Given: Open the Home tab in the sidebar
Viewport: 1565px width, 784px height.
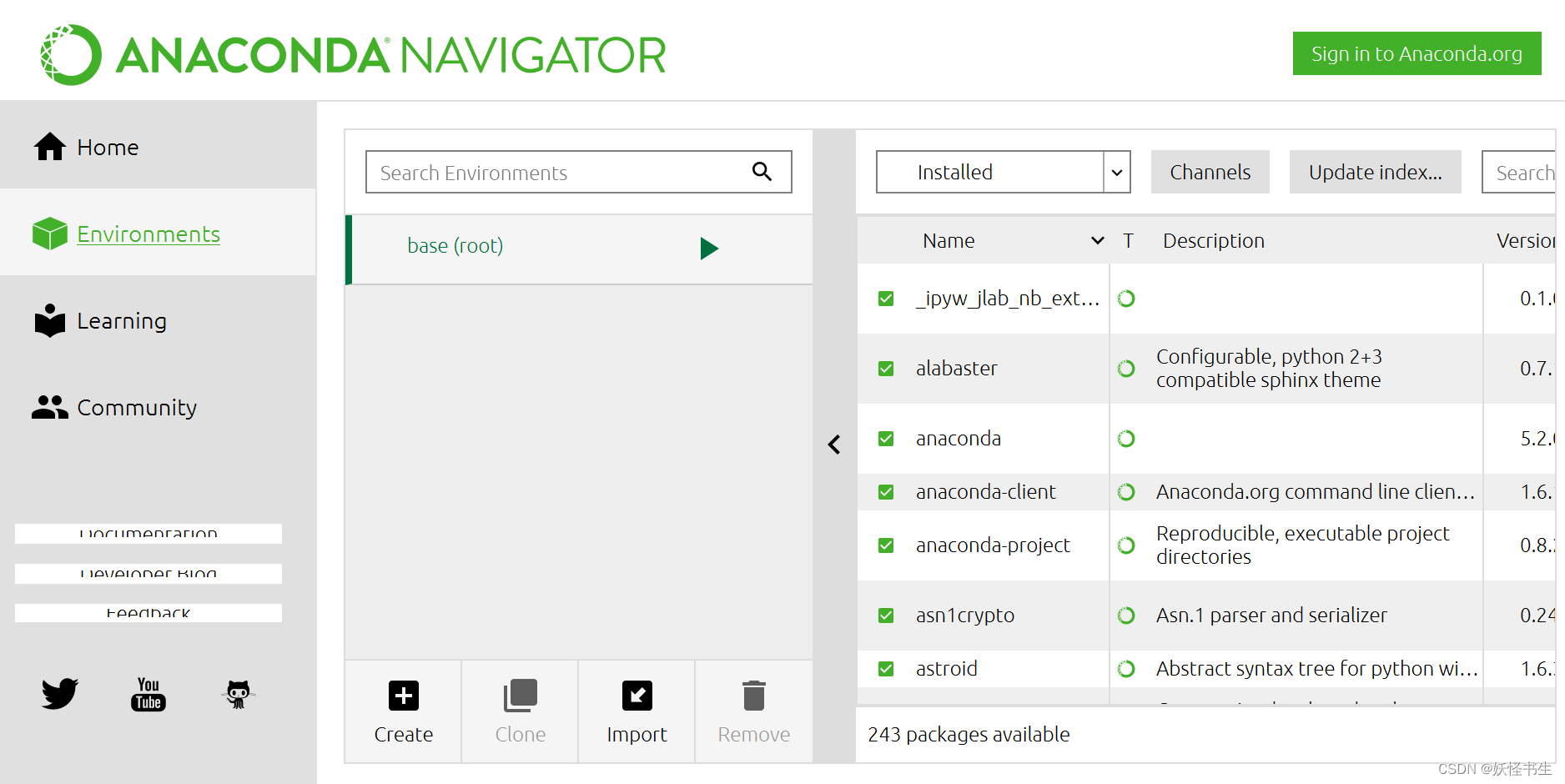Looking at the screenshot, I should click(x=158, y=147).
